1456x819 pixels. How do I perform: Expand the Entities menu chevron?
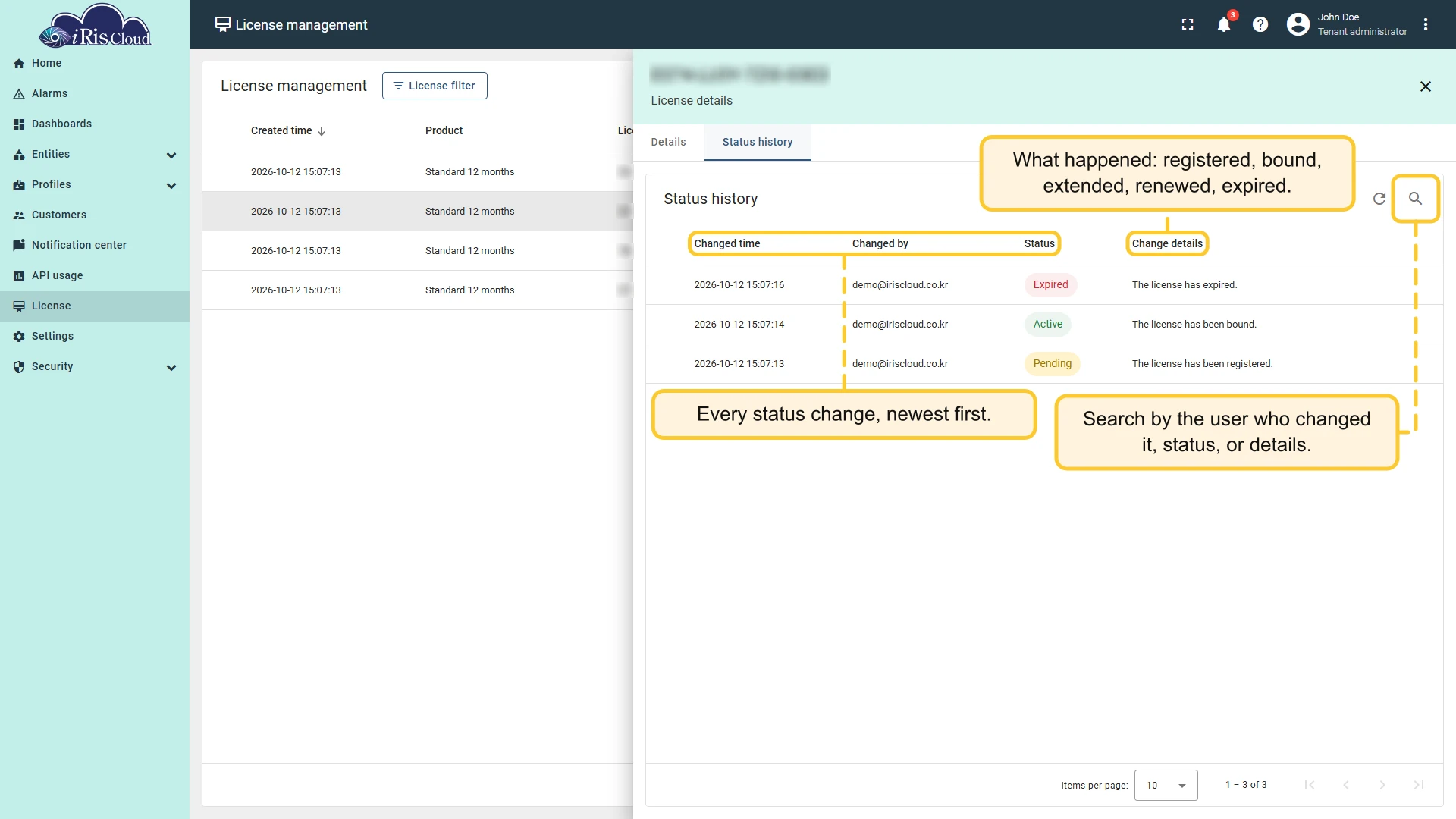(x=171, y=155)
